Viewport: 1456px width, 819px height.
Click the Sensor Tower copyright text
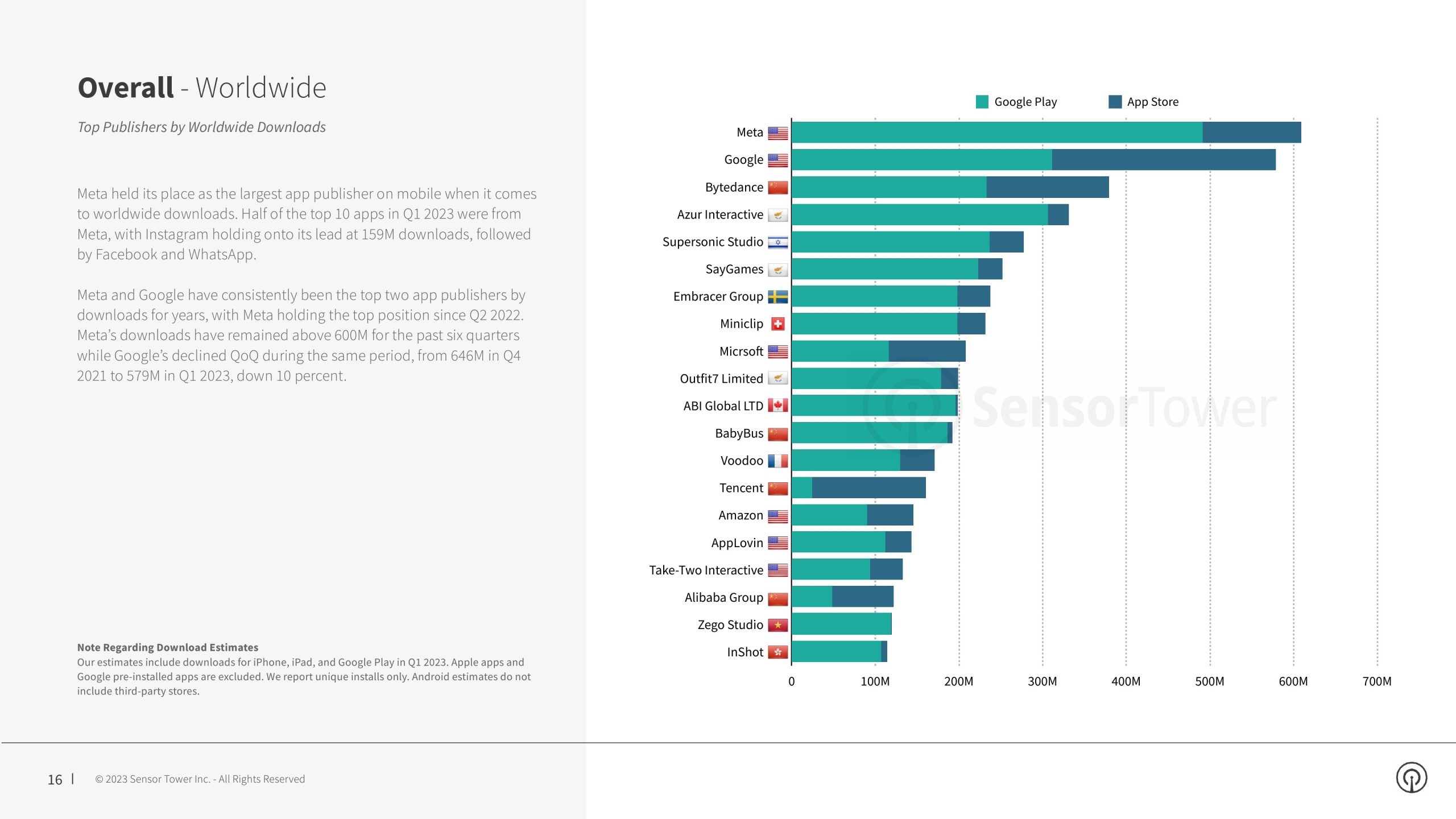pos(200,779)
